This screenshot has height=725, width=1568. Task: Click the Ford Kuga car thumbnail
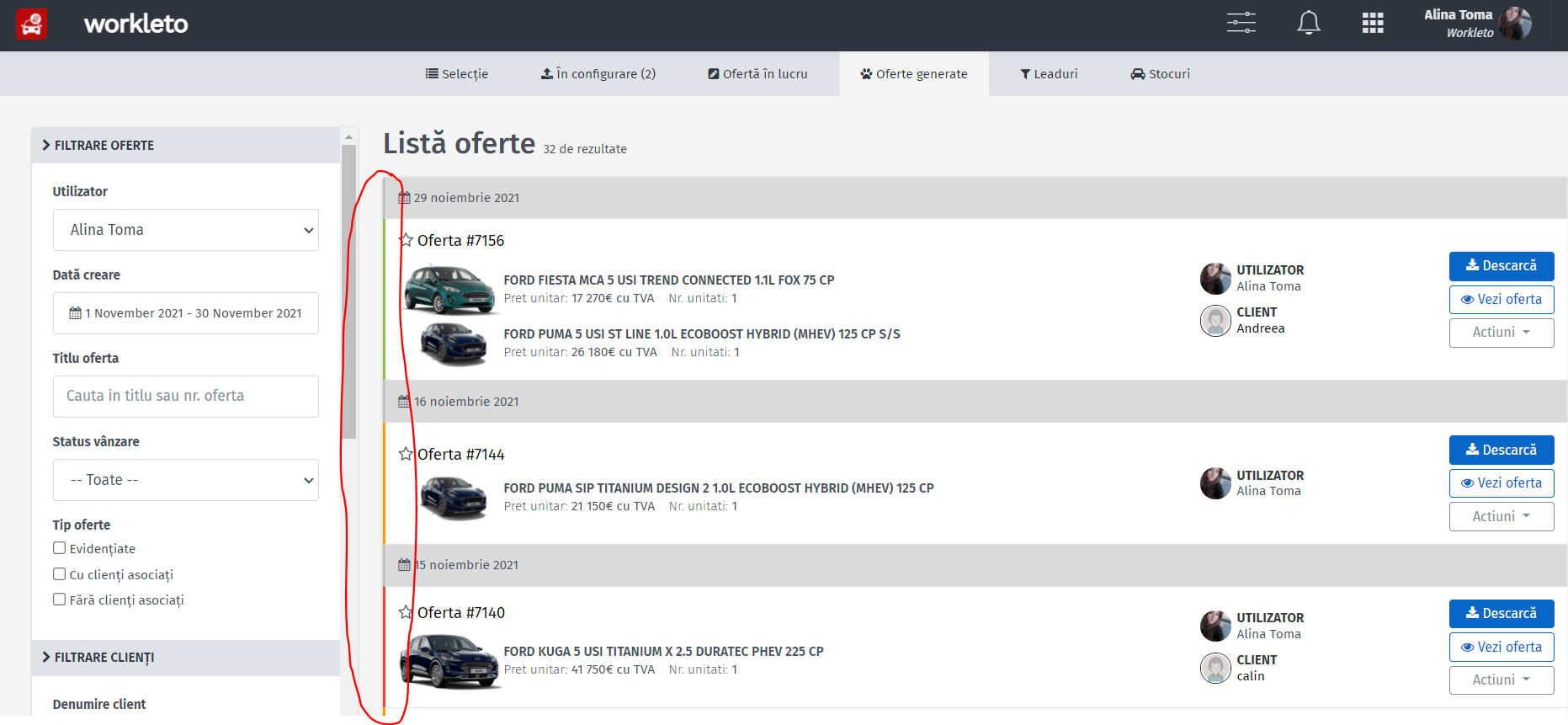coord(449,661)
